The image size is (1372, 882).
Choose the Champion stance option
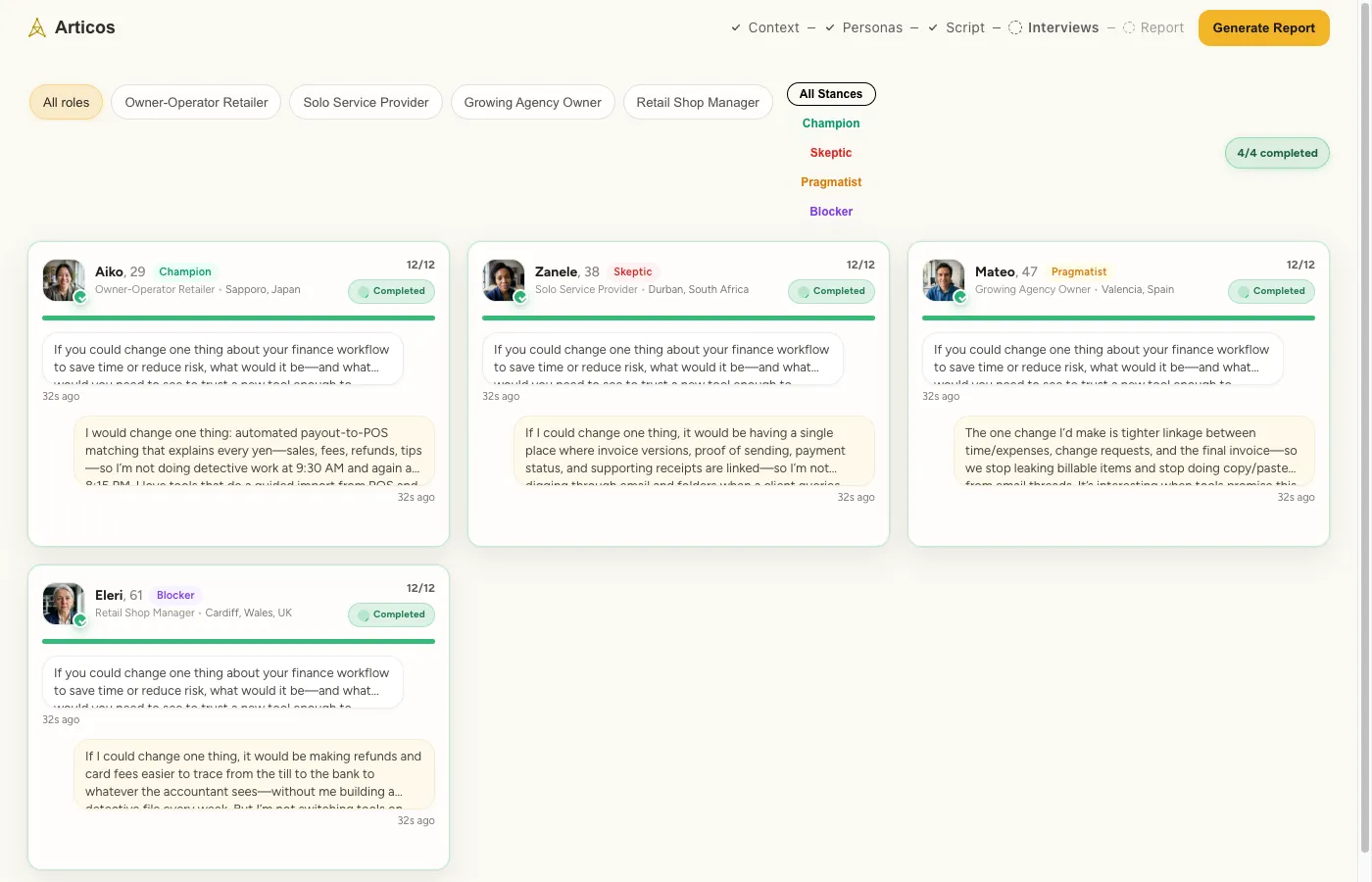831,123
